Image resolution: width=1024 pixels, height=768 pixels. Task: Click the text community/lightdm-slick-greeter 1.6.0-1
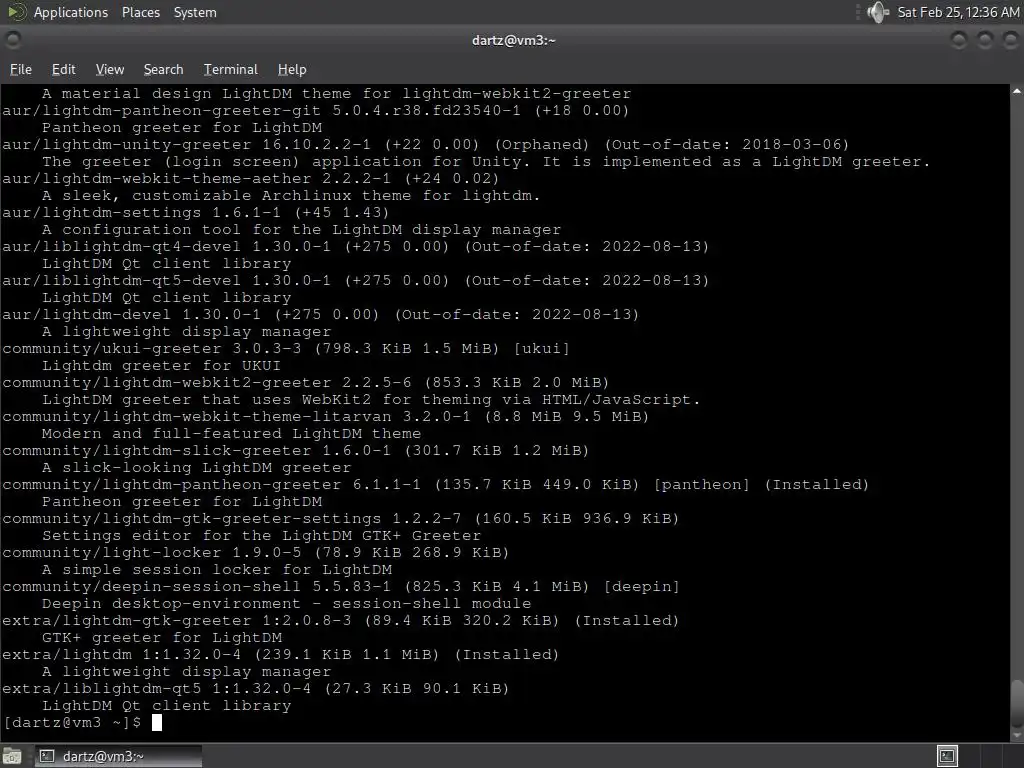click(196, 450)
